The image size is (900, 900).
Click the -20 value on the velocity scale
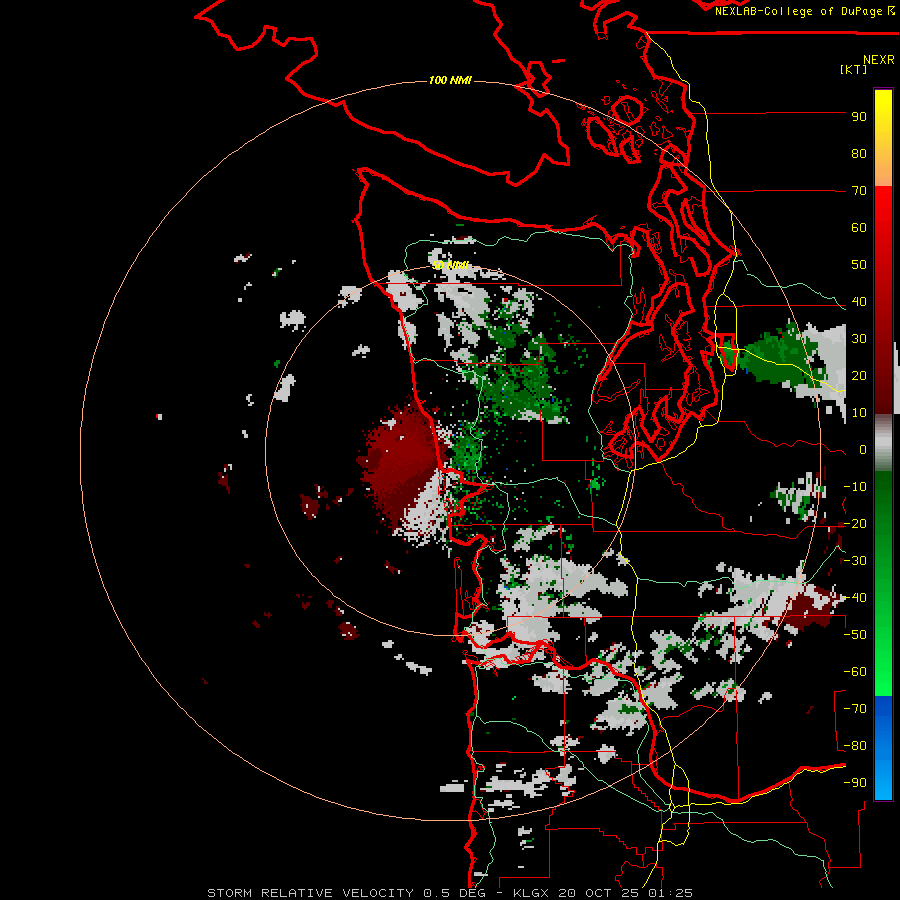(x=855, y=524)
